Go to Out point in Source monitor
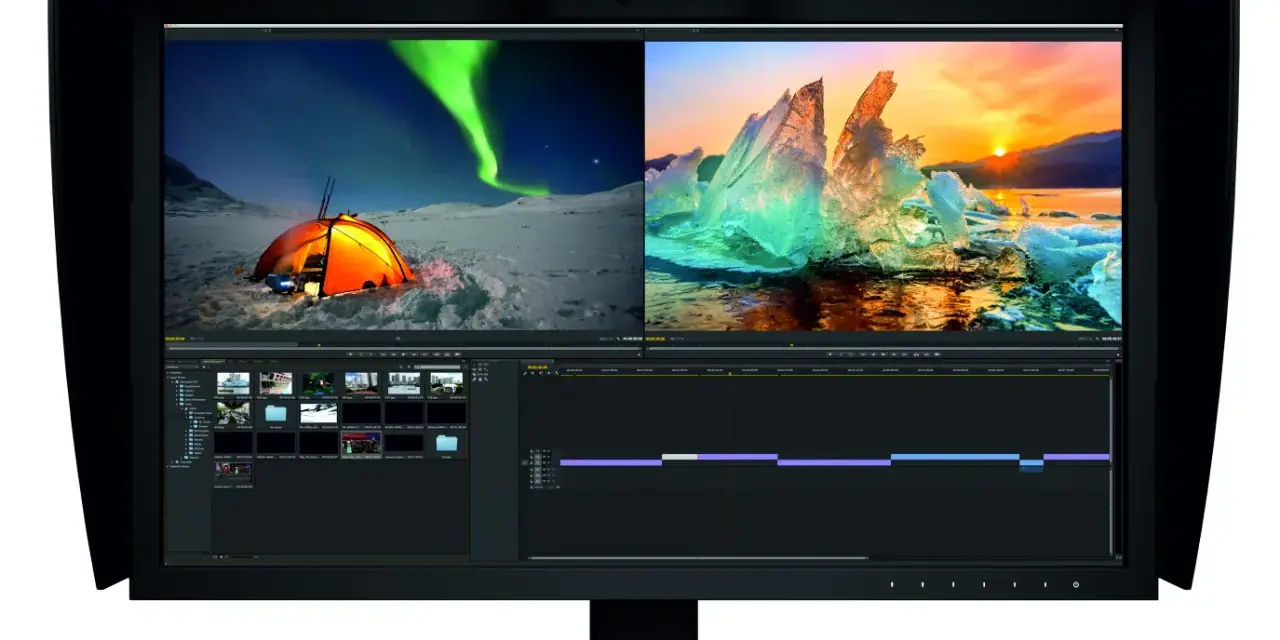Screen dimensions: 1280x640 click(425, 354)
